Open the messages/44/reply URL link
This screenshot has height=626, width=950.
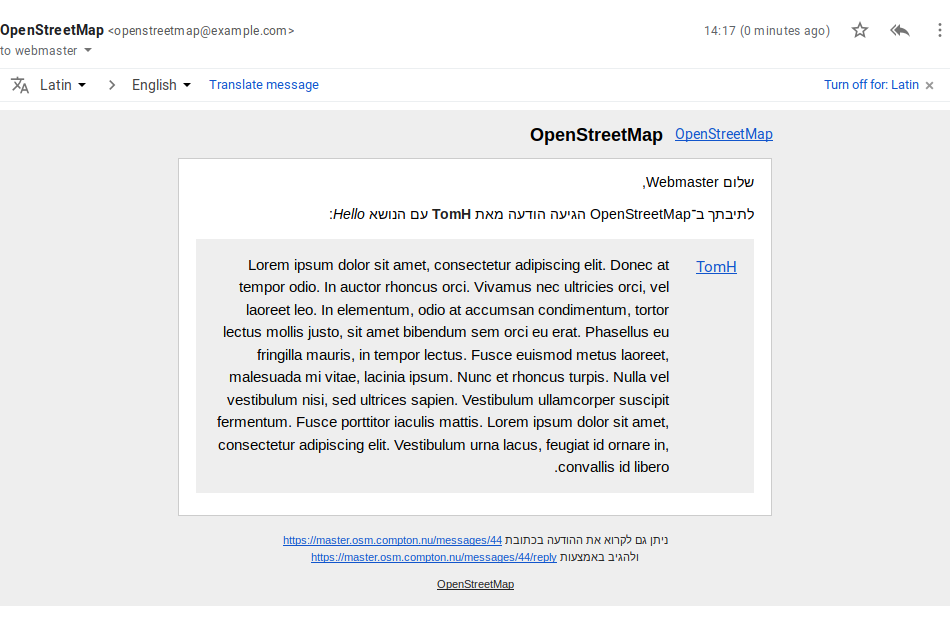pyautogui.click(x=433, y=557)
